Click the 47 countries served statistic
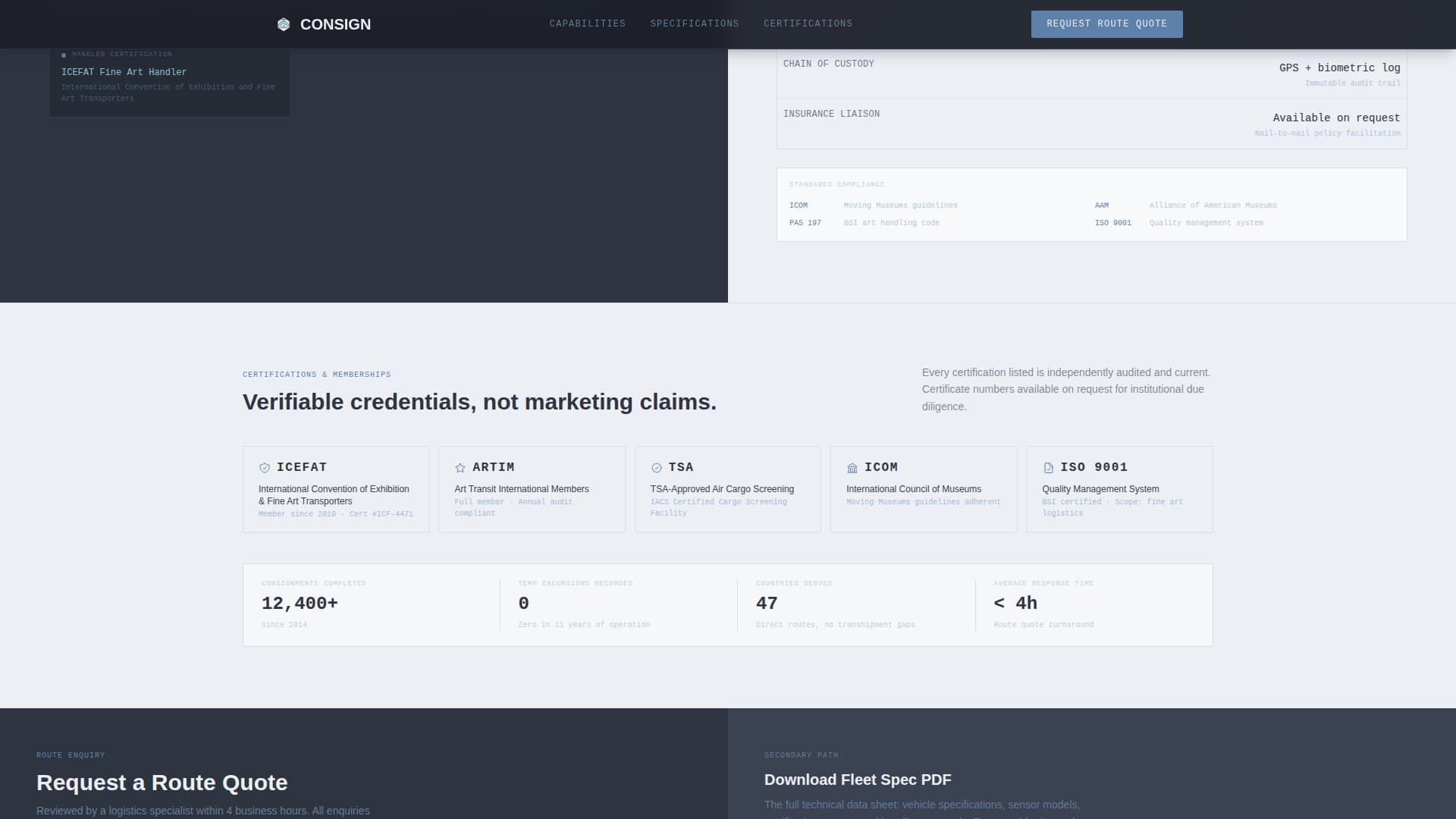The image size is (1456, 819). (767, 604)
